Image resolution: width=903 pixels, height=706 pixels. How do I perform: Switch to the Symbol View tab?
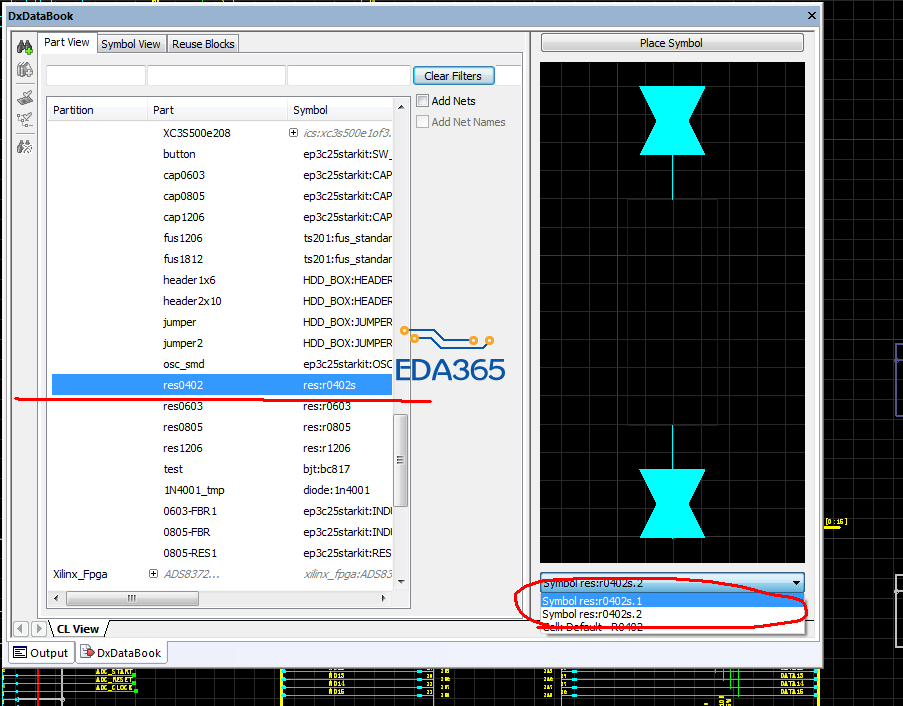pos(131,44)
